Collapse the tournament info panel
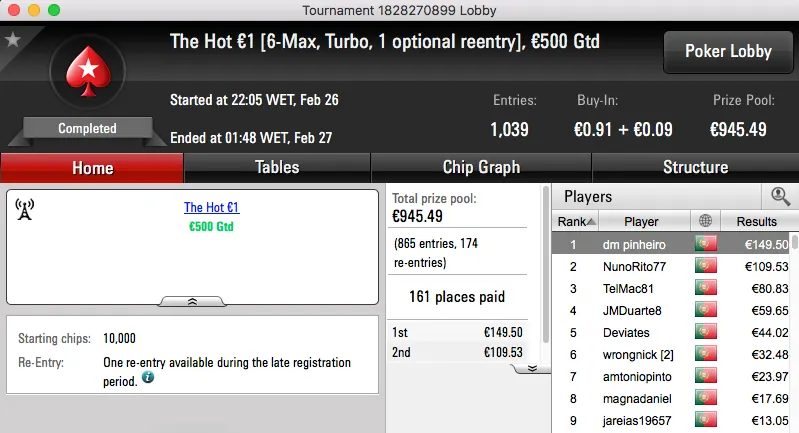 (193, 300)
